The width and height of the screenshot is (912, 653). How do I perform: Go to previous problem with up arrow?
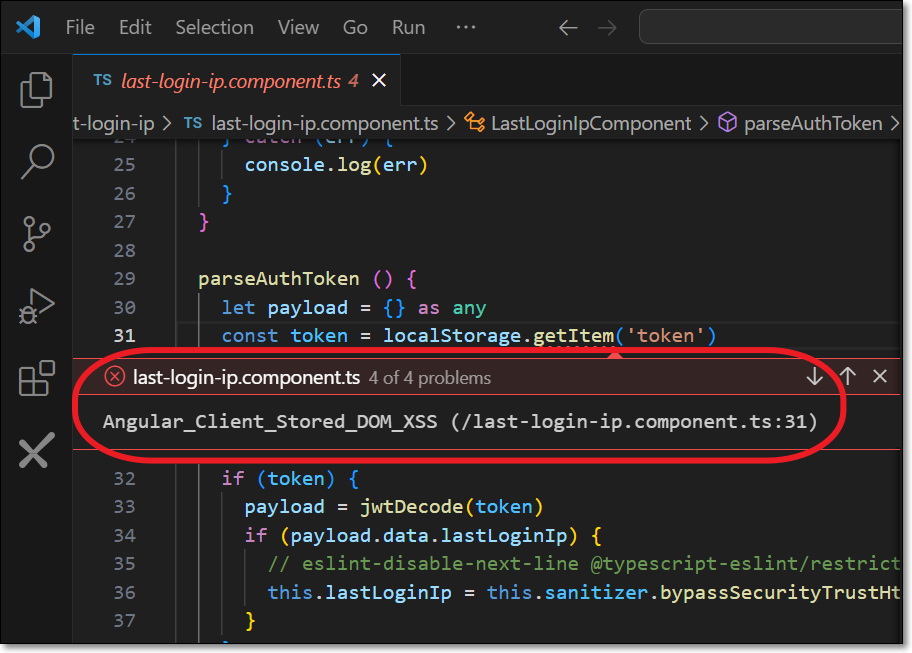click(x=848, y=376)
